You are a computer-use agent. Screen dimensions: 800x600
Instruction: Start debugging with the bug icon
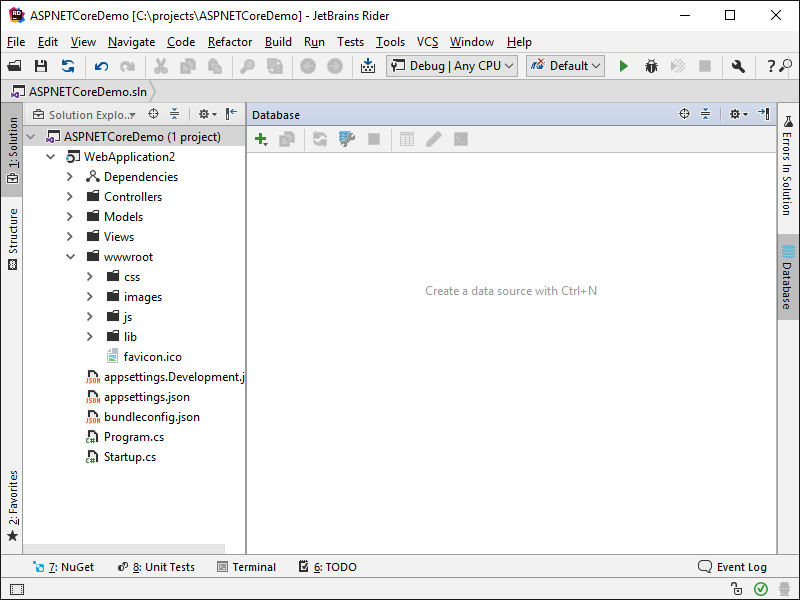[651, 66]
